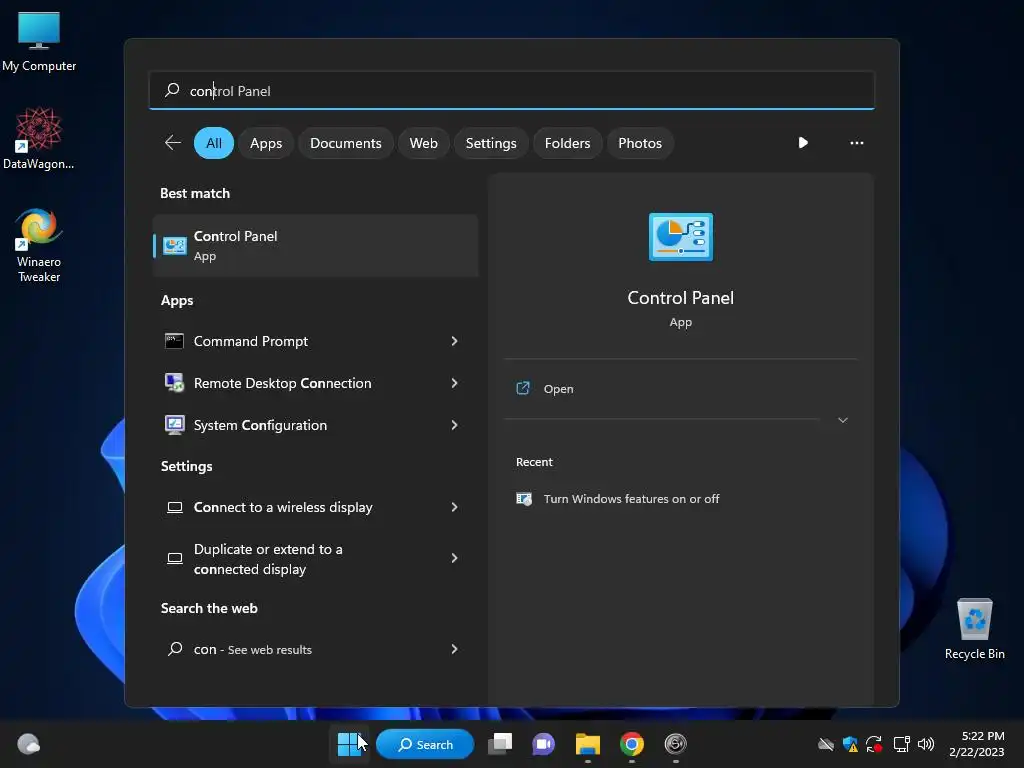Expand the con web results chevron
1024x768 pixels.
pos(454,648)
